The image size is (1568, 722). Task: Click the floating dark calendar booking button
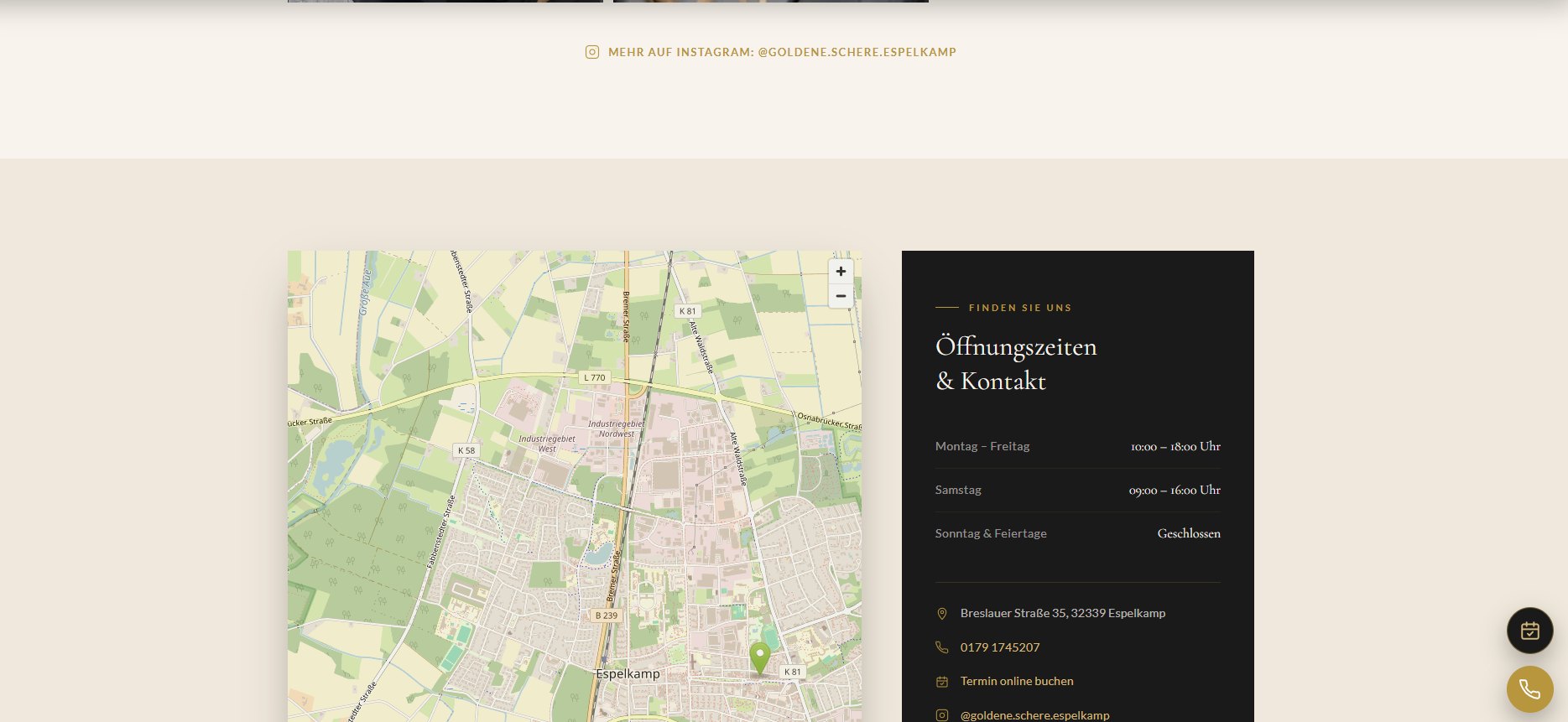pos(1530,631)
